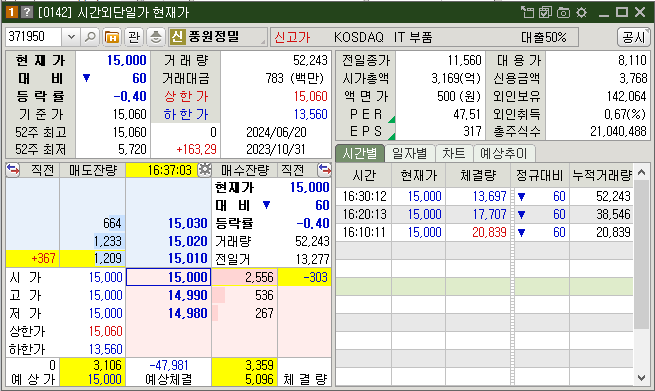Click the +163.29 percentage value
Viewport: 655px width, 391px height.
196,149
